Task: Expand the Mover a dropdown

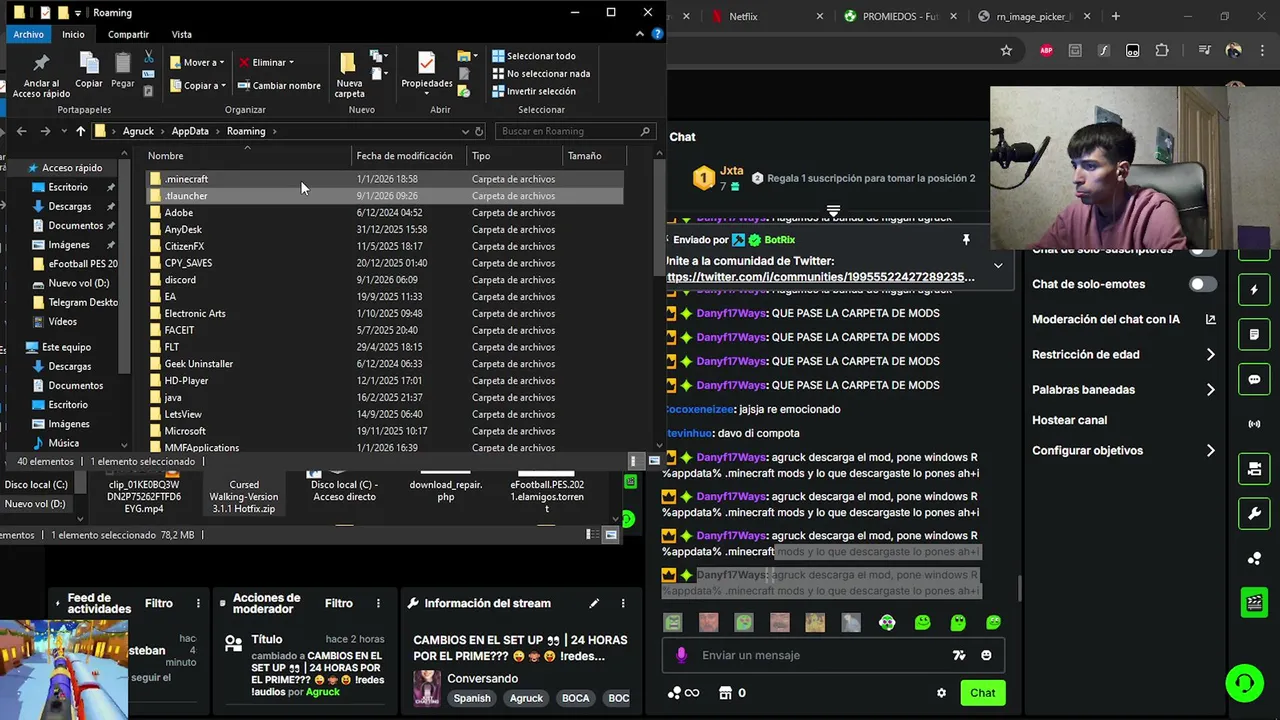Action: click(222, 63)
